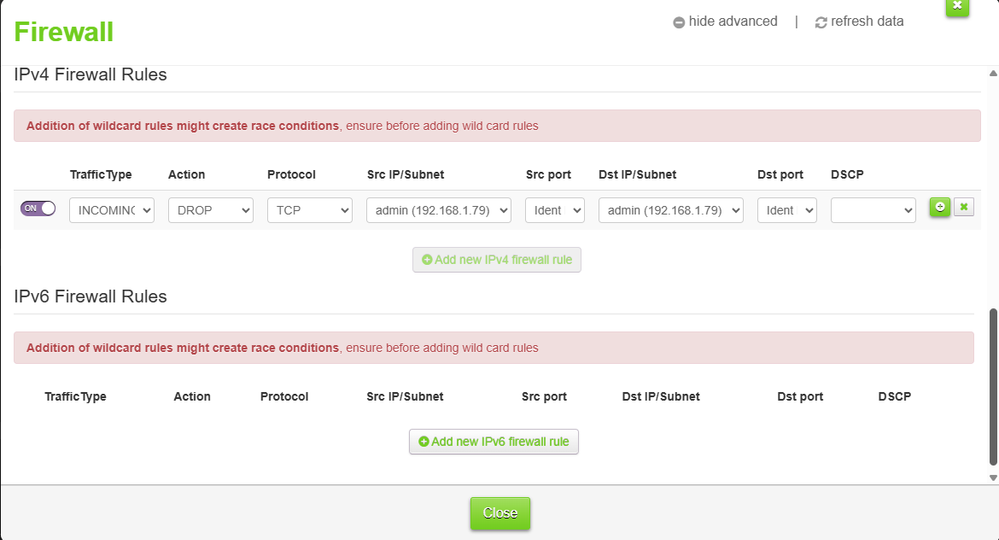The height and width of the screenshot is (540, 999).
Task: Open the Src IP/Subnet dropdown
Action: (x=439, y=210)
